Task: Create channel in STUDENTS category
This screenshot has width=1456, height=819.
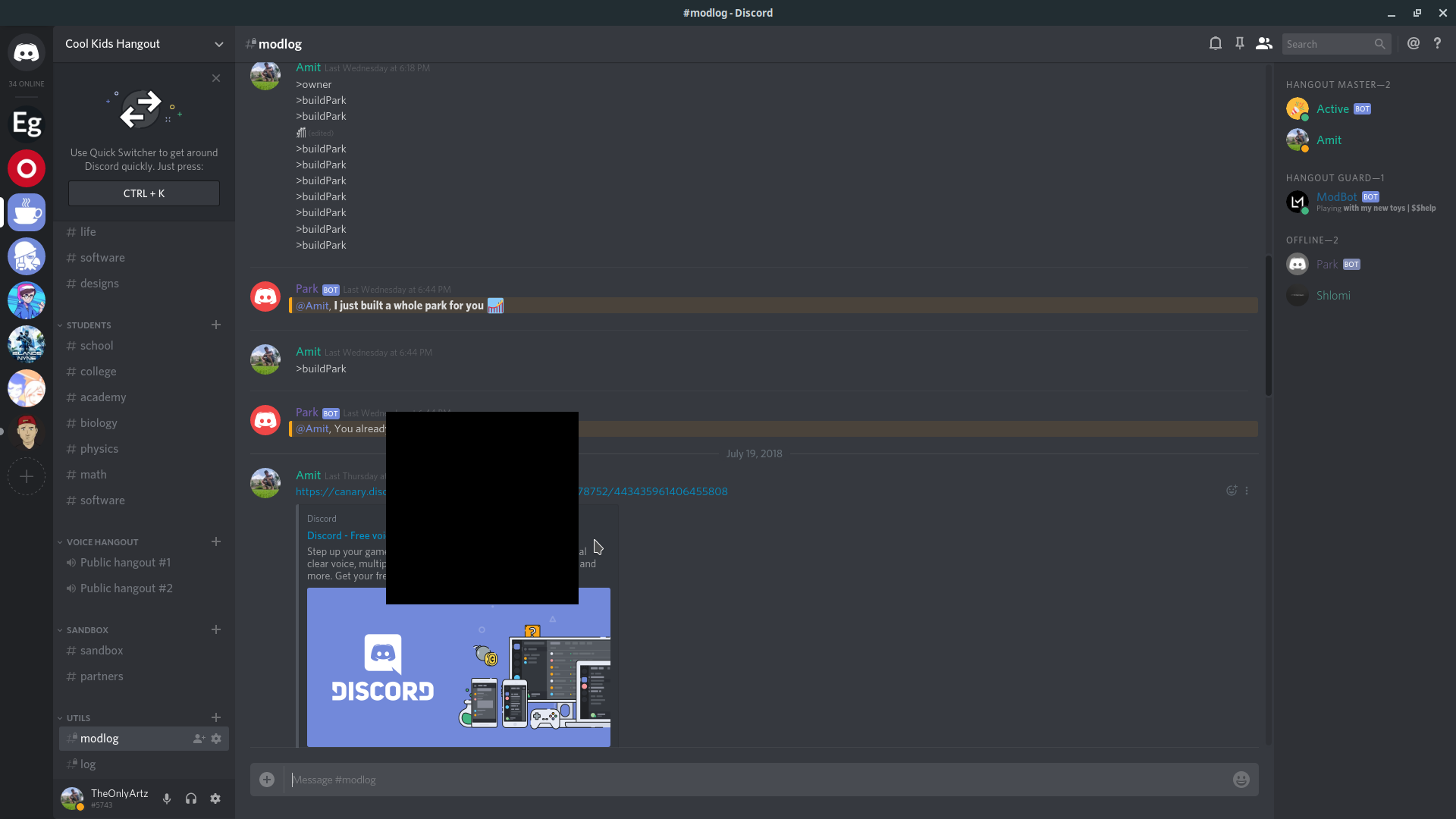Action: [x=216, y=325]
